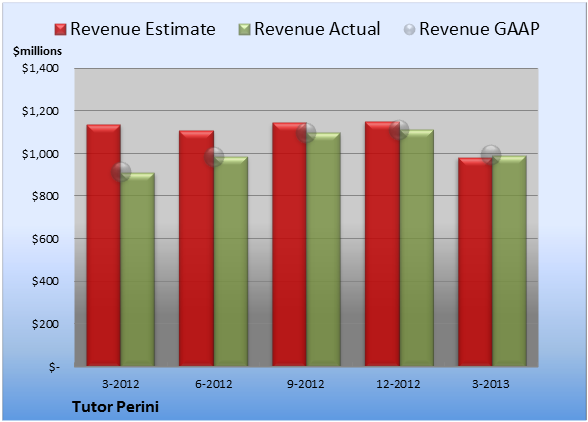Select the green actual bar for 6-2012
This screenshot has height=422, width=588.
(x=231, y=261)
